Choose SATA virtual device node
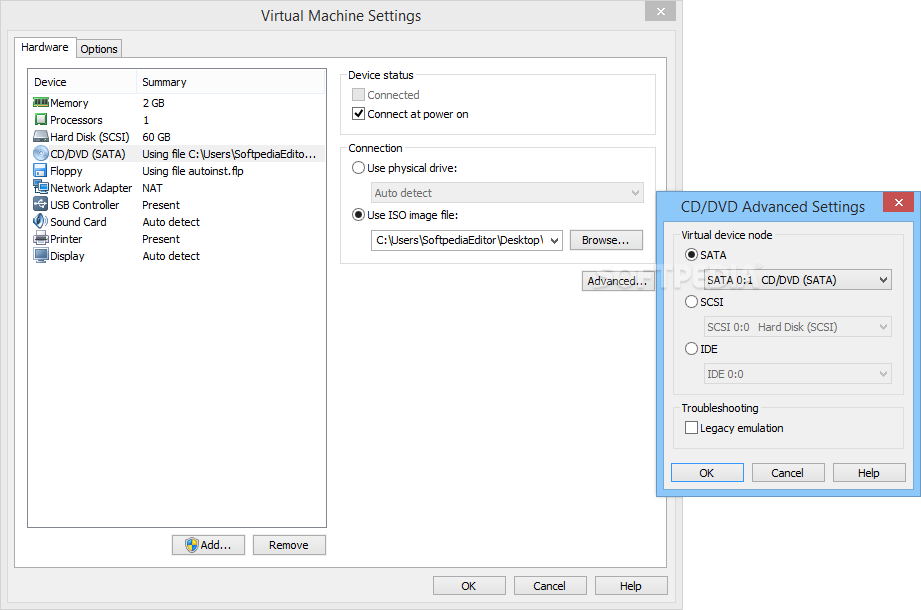The height and width of the screenshot is (610, 921). tap(691, 255)
